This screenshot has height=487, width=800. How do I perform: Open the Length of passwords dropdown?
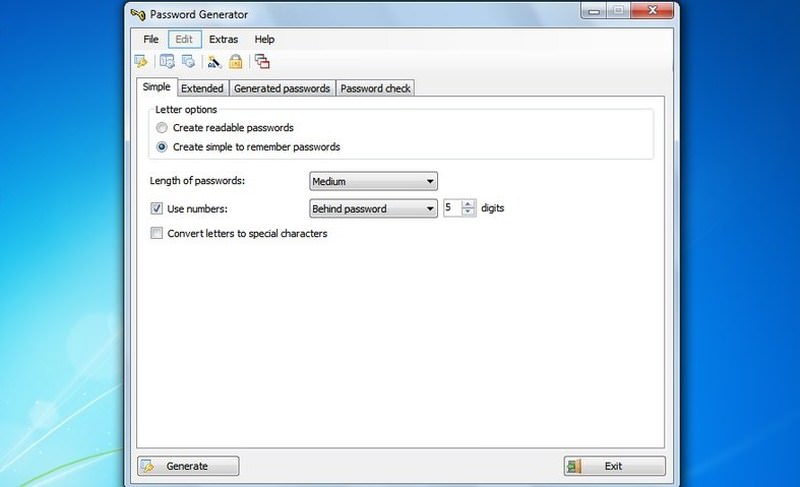(x=373, y=181)
